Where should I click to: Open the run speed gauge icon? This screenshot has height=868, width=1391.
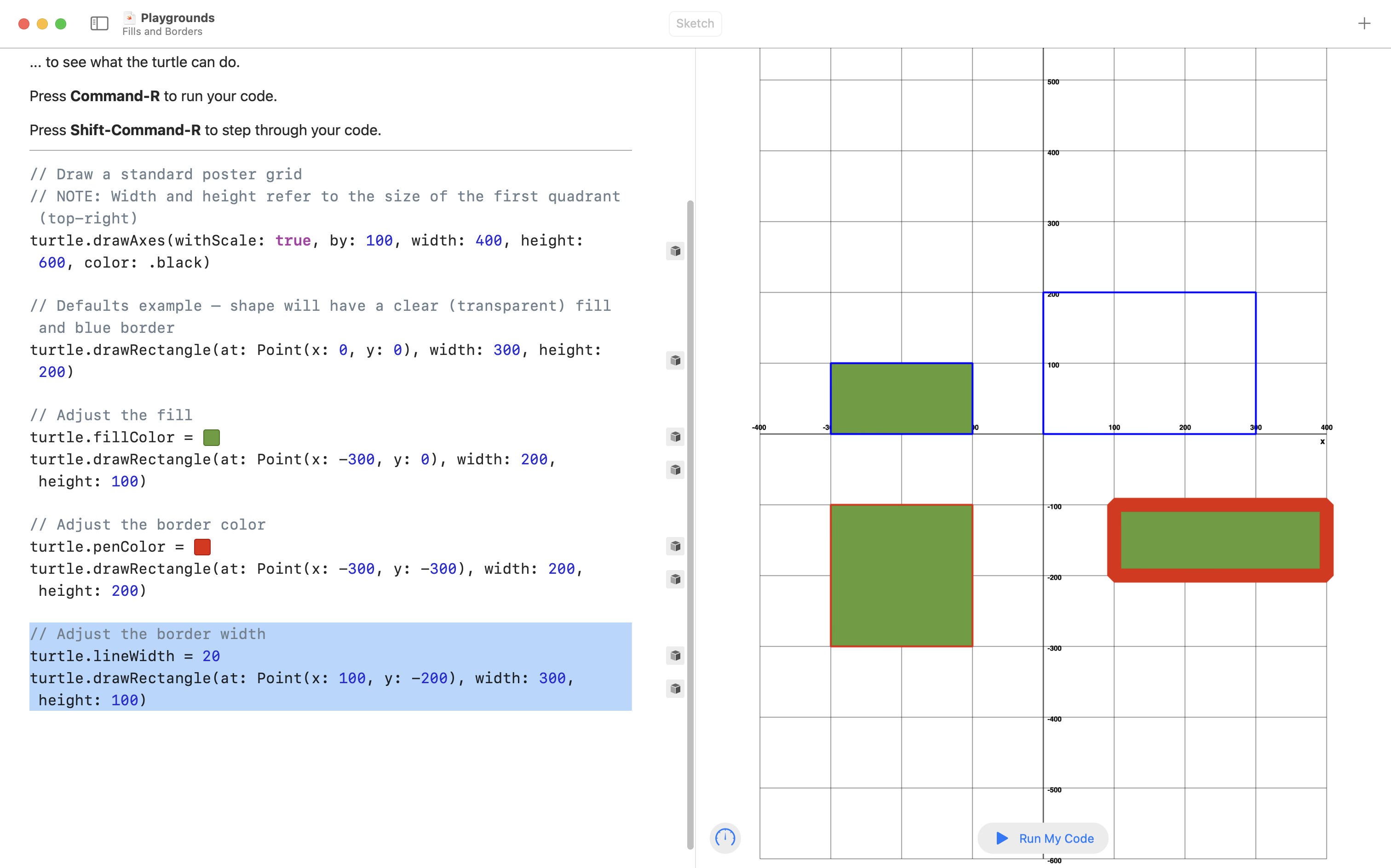pos(725,838)
